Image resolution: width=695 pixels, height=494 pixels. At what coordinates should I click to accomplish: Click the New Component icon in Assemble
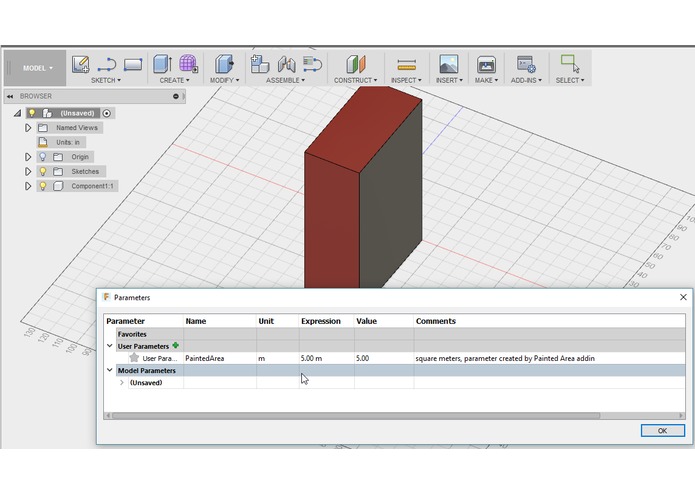click(260, 64)
